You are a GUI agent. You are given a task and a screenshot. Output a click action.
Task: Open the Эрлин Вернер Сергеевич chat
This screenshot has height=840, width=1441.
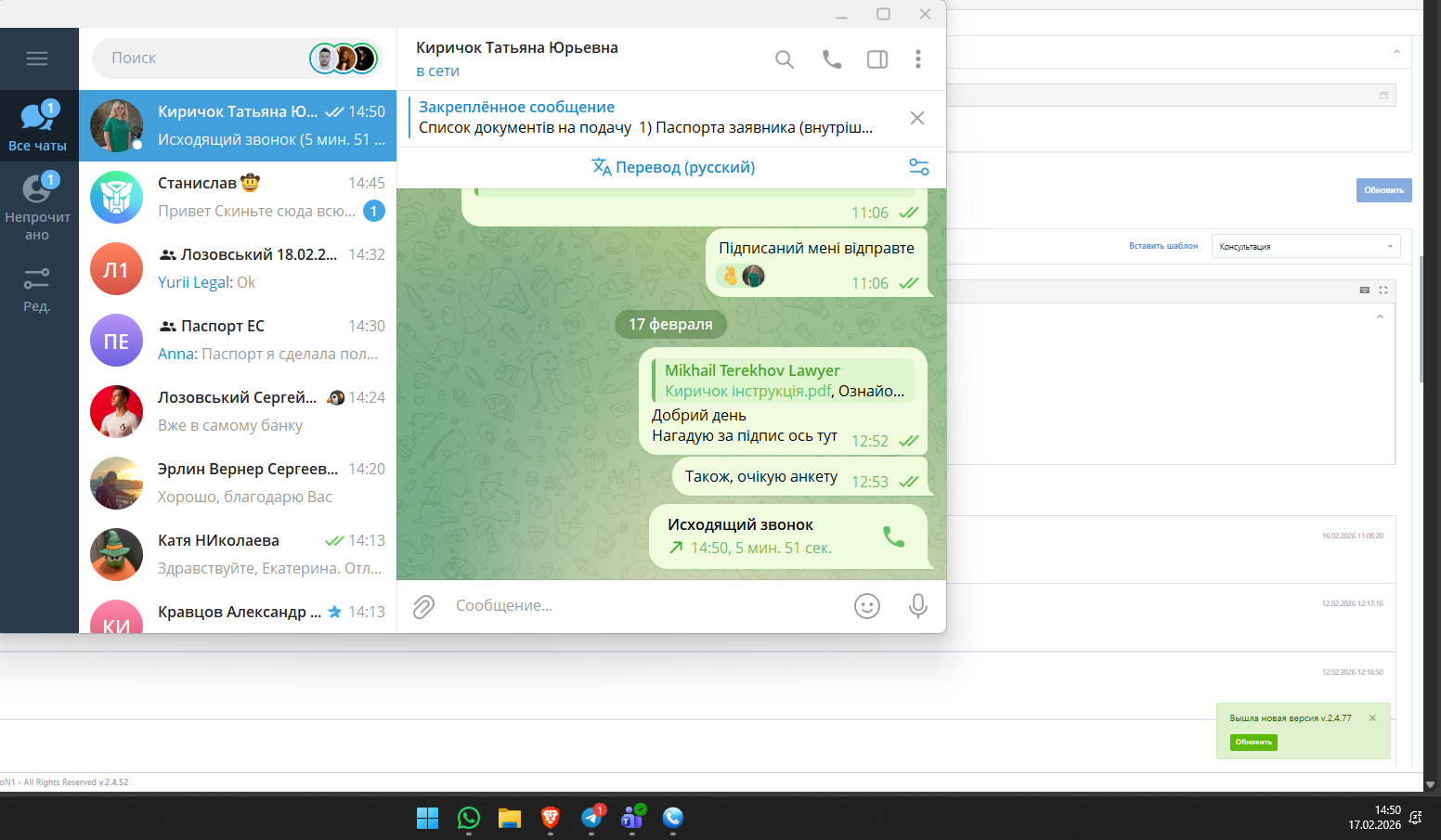point(238,483)
